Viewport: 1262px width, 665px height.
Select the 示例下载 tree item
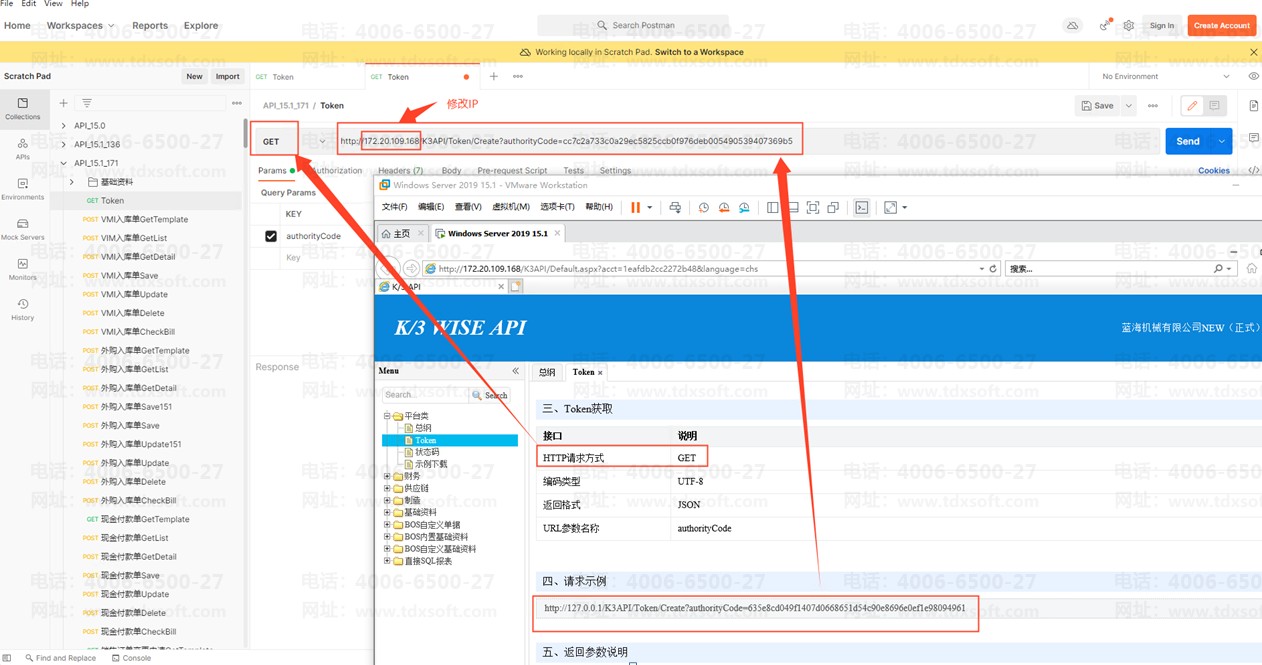pos(431,464)
